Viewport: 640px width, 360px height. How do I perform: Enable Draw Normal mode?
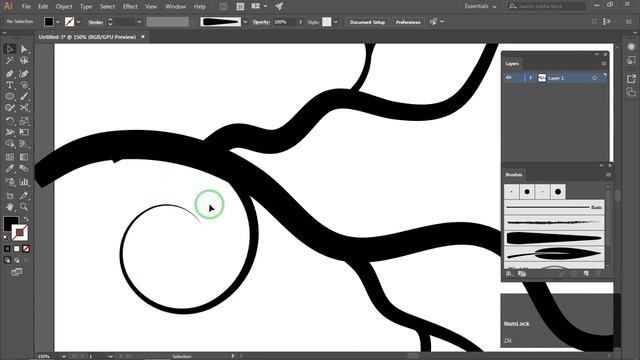(x=7, y=260)
